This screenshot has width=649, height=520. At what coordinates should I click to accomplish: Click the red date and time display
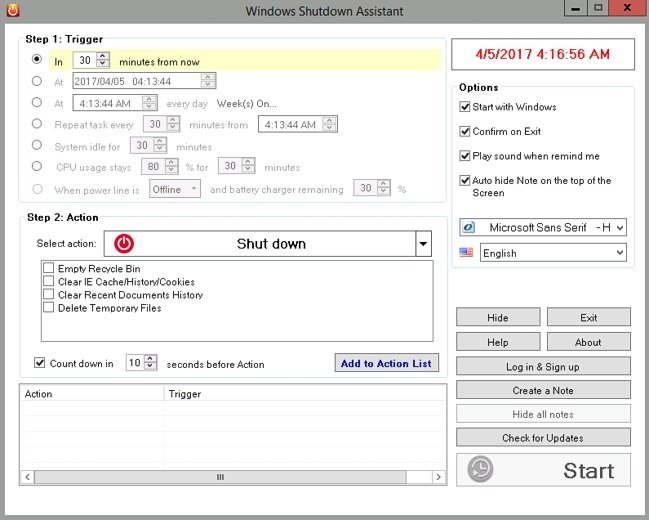point(543,54)
